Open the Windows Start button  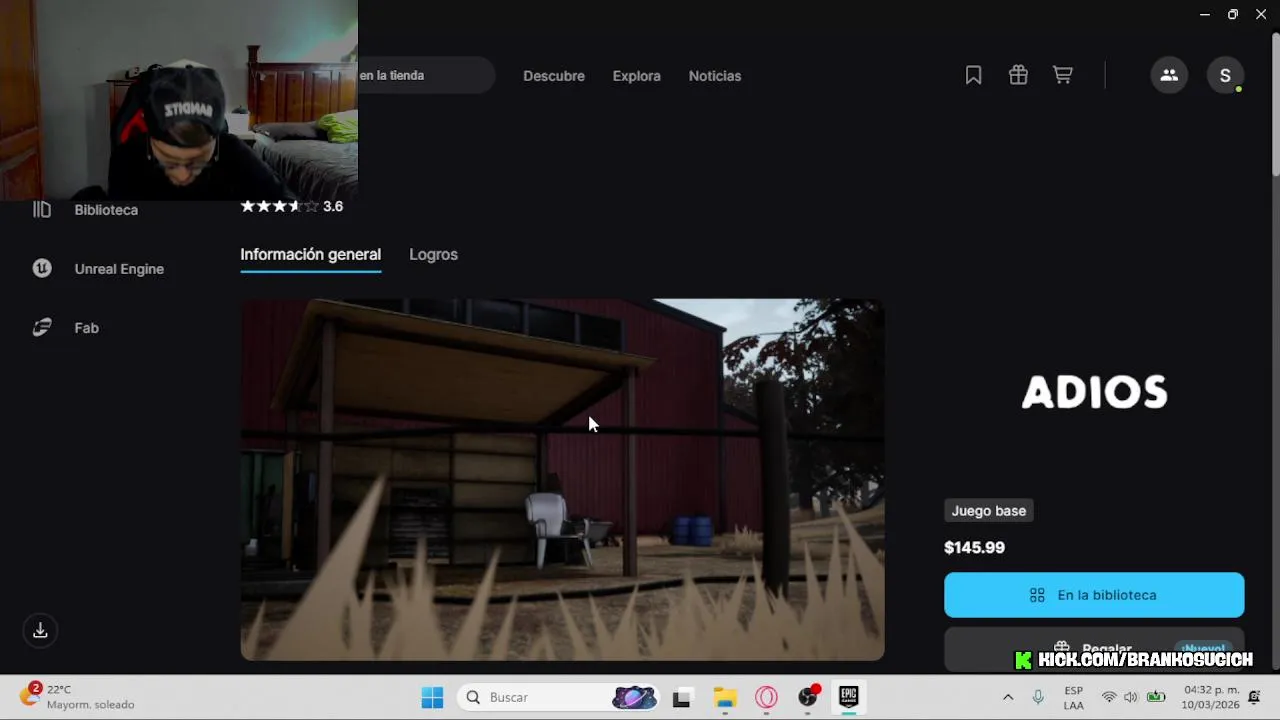pos(432,697)
